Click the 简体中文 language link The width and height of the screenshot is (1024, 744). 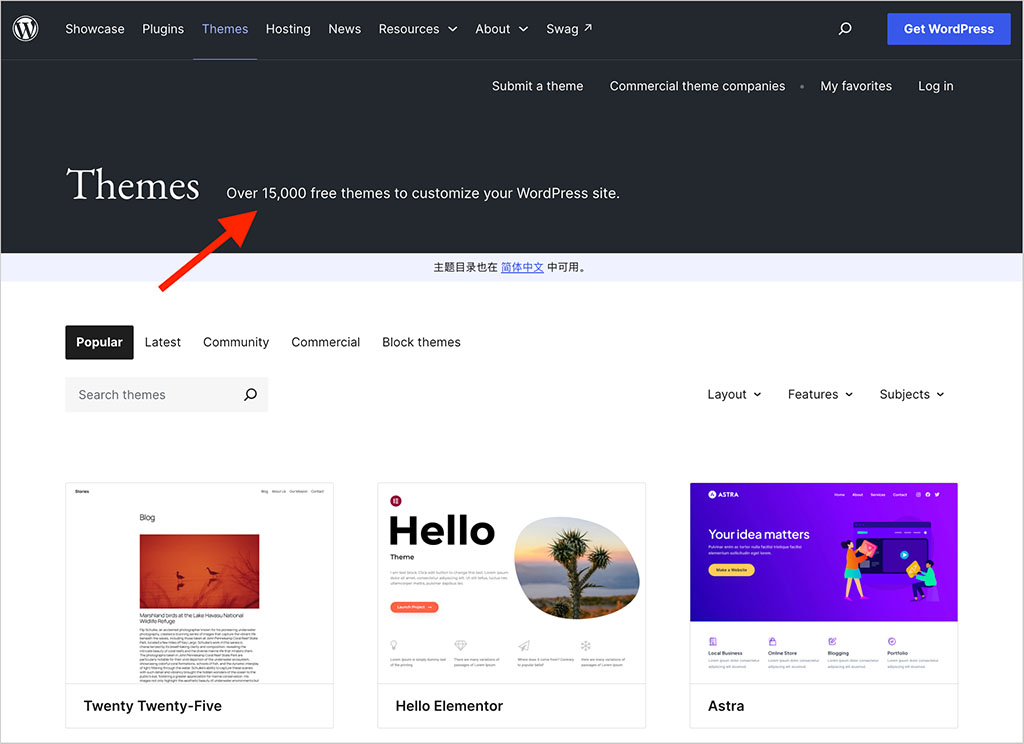pyautogui.click(x=522, y=267)
